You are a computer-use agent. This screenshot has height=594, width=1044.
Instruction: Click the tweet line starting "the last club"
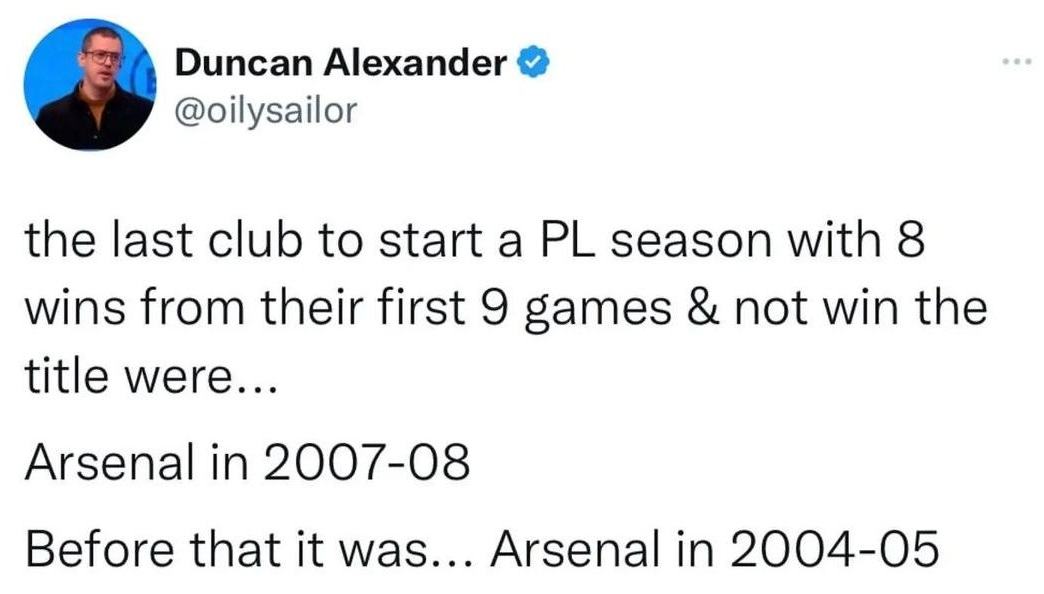[475, 239]
